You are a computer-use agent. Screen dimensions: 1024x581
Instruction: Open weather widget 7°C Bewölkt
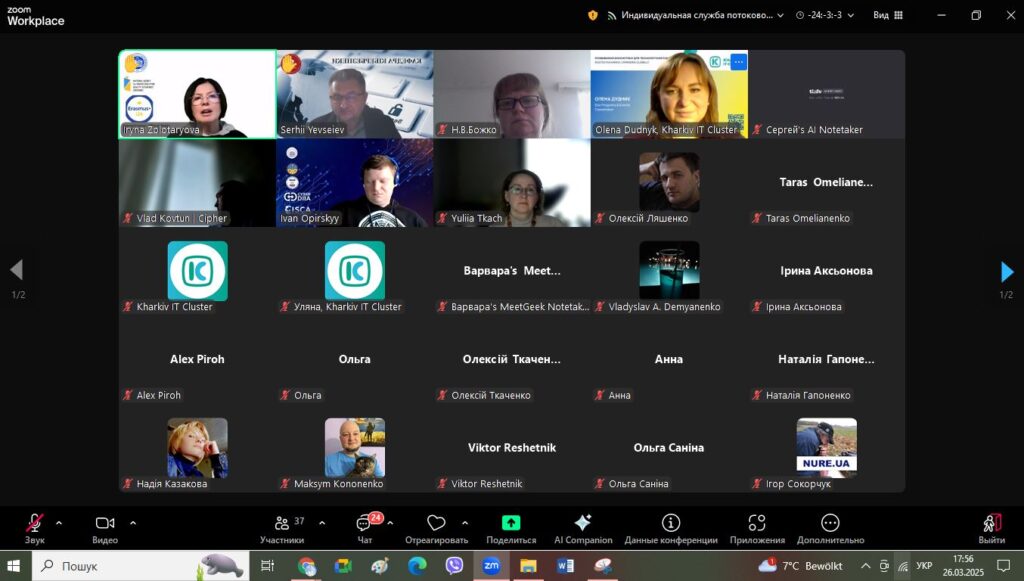tap(801, 565)
